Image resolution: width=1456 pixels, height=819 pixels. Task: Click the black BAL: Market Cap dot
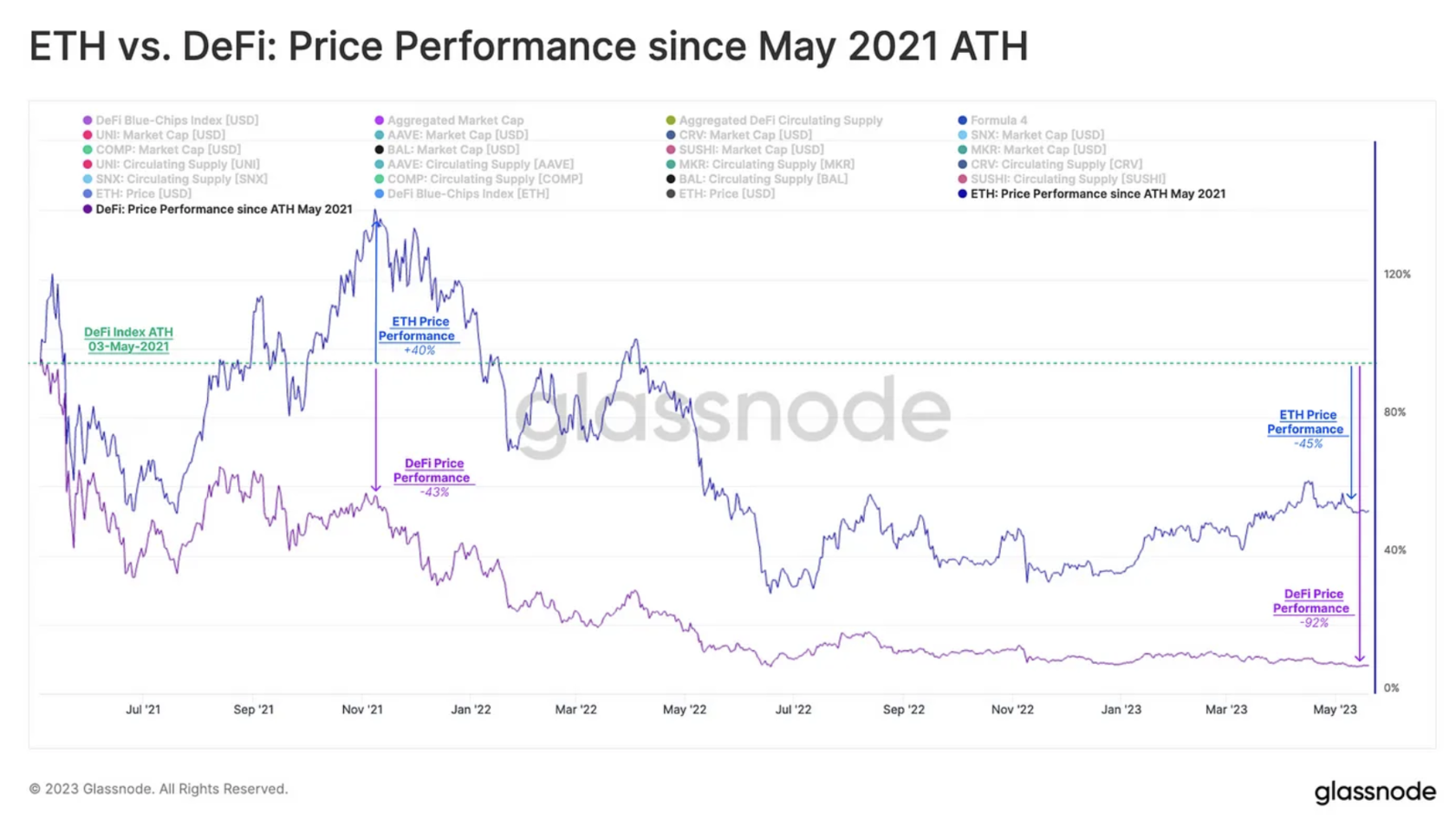click(x=379, y=150)
